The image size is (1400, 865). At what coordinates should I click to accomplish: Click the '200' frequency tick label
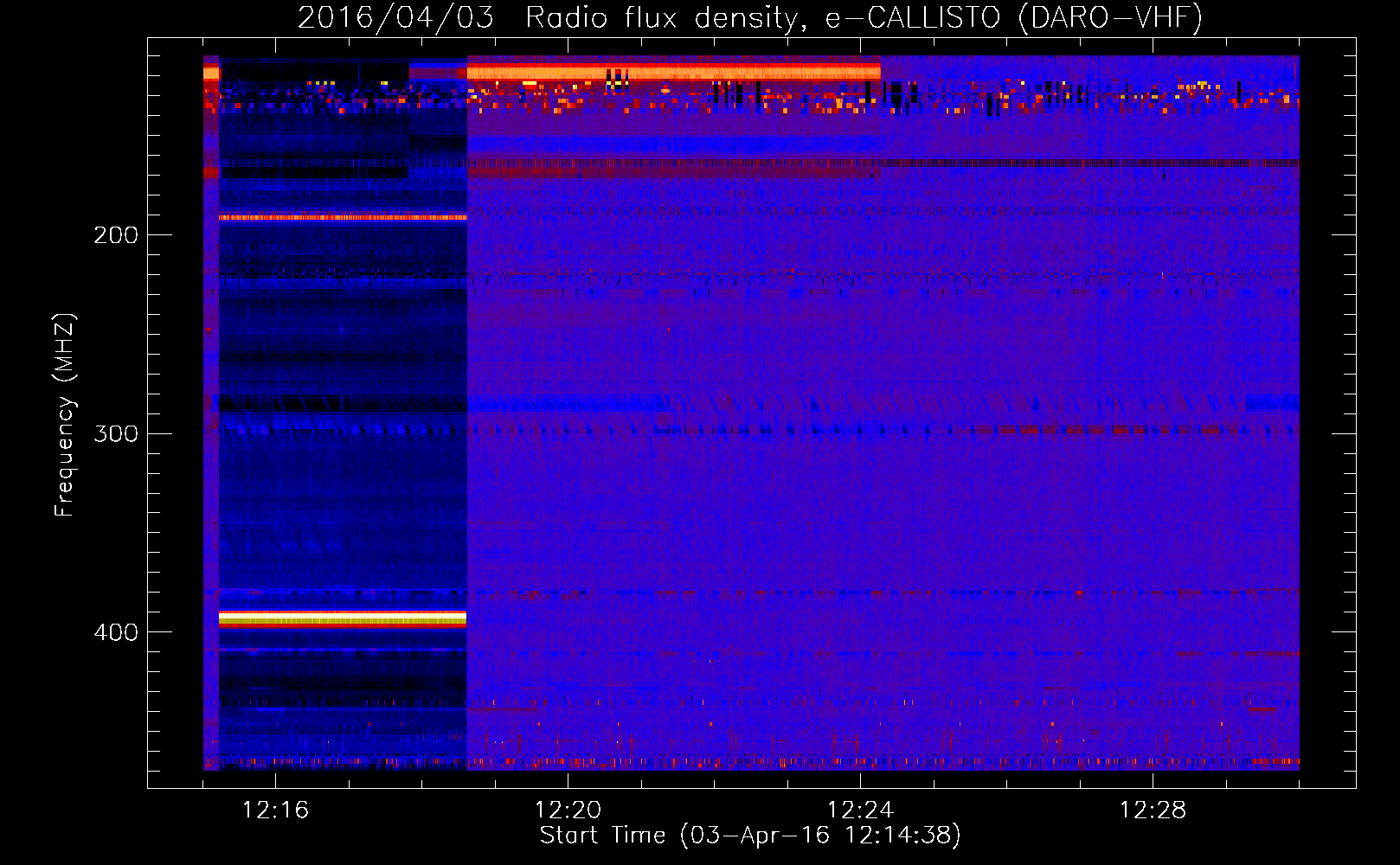[x=116, y=234]
